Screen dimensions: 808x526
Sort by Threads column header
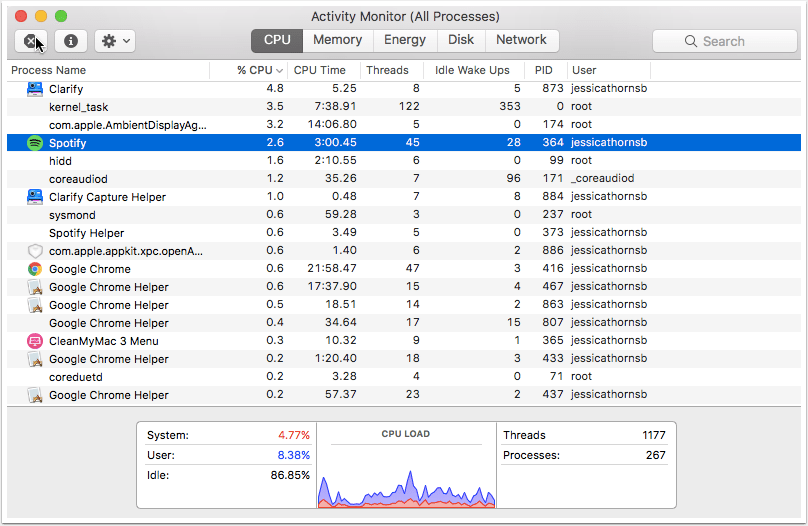click(392, 70)
